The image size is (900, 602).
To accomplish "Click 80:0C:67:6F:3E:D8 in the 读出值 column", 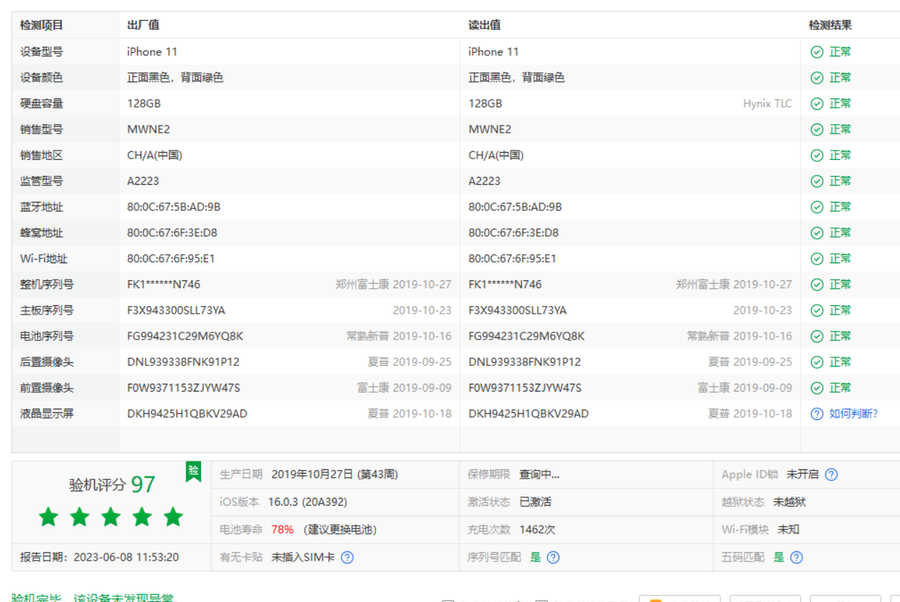I will coord(514,233).
